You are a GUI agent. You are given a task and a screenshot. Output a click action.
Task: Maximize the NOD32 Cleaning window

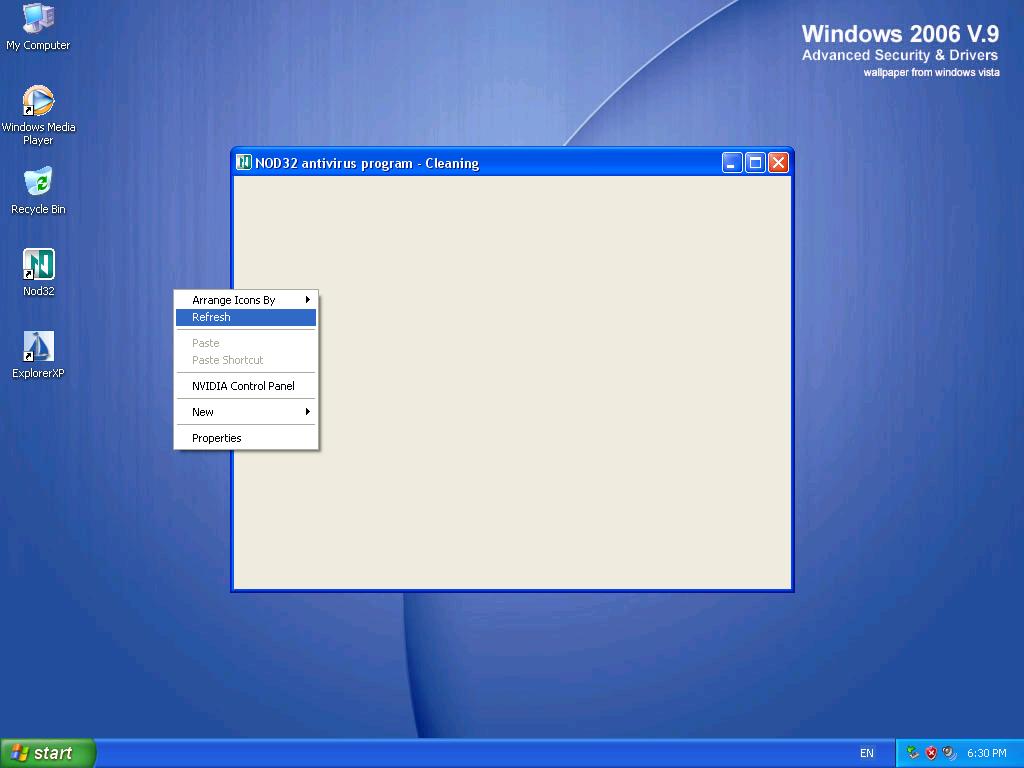pyautogui.click(x=756, y=163)
